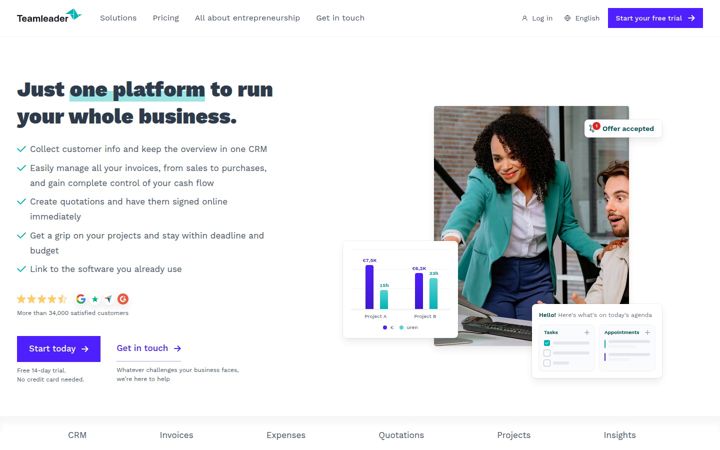Open All about entrepreneurship menu
The image size is (720, 450).
tap(247, 18)
